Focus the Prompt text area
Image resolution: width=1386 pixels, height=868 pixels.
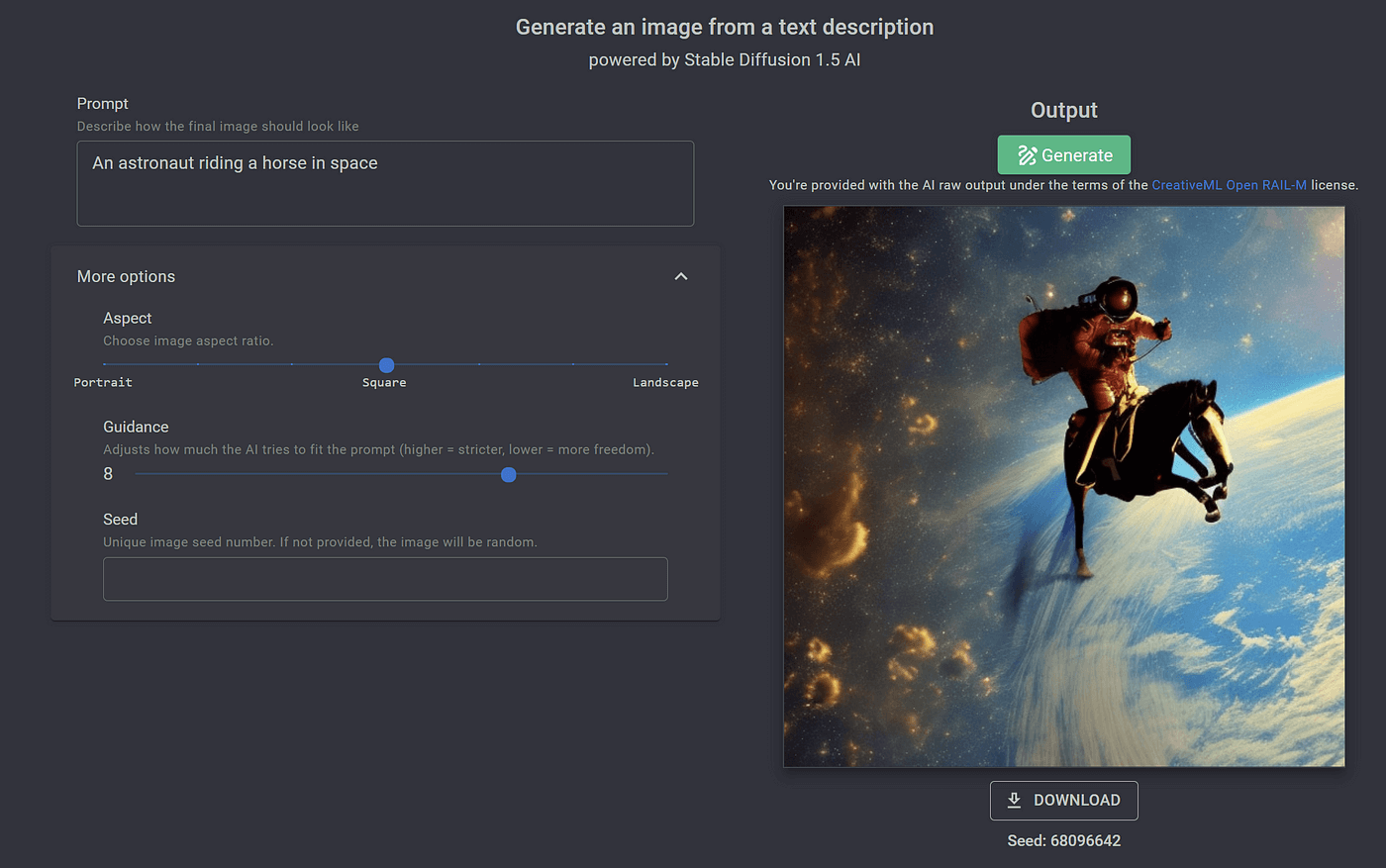385,183
